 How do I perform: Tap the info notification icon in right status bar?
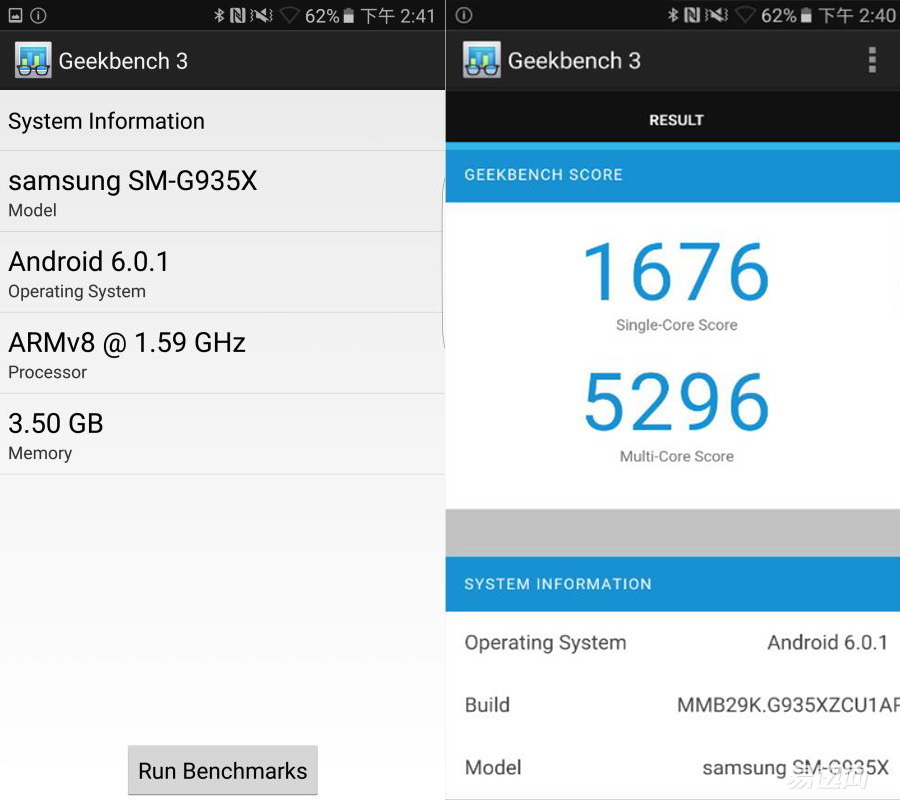pyautogui.click(x=464, y=15)
